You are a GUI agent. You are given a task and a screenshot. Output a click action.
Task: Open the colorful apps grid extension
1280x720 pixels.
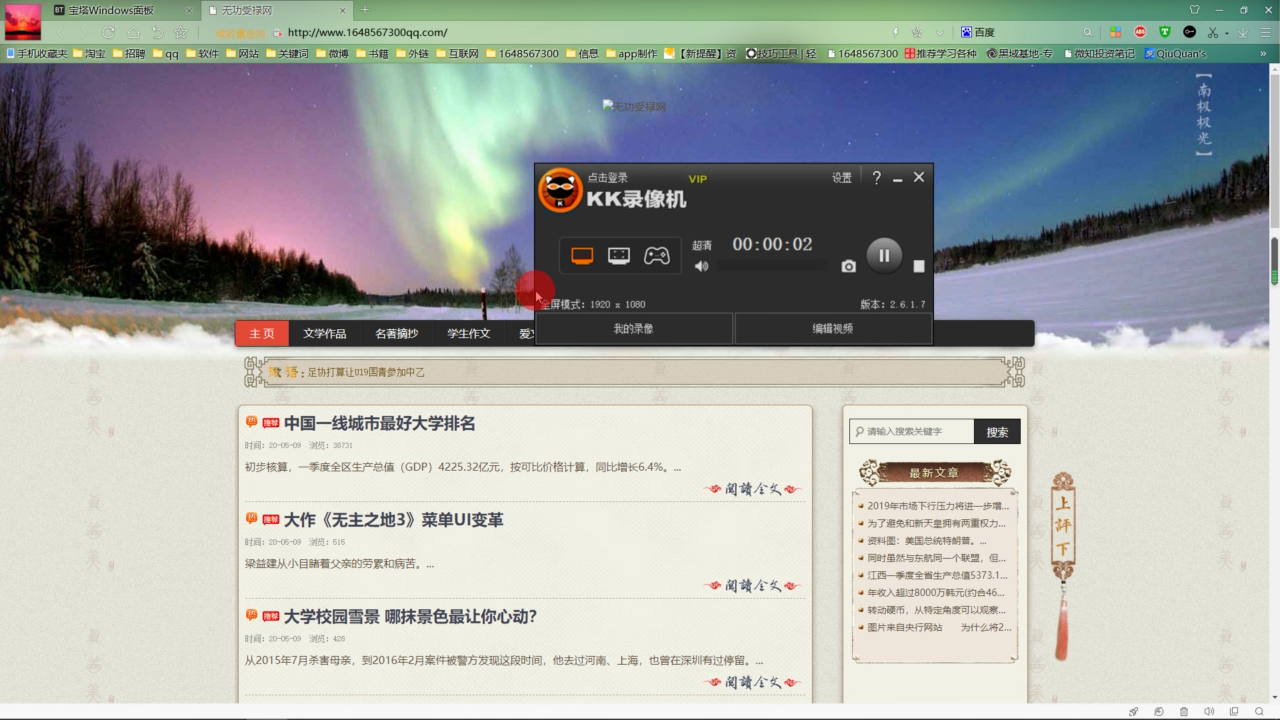click(x=1116, y=32)
